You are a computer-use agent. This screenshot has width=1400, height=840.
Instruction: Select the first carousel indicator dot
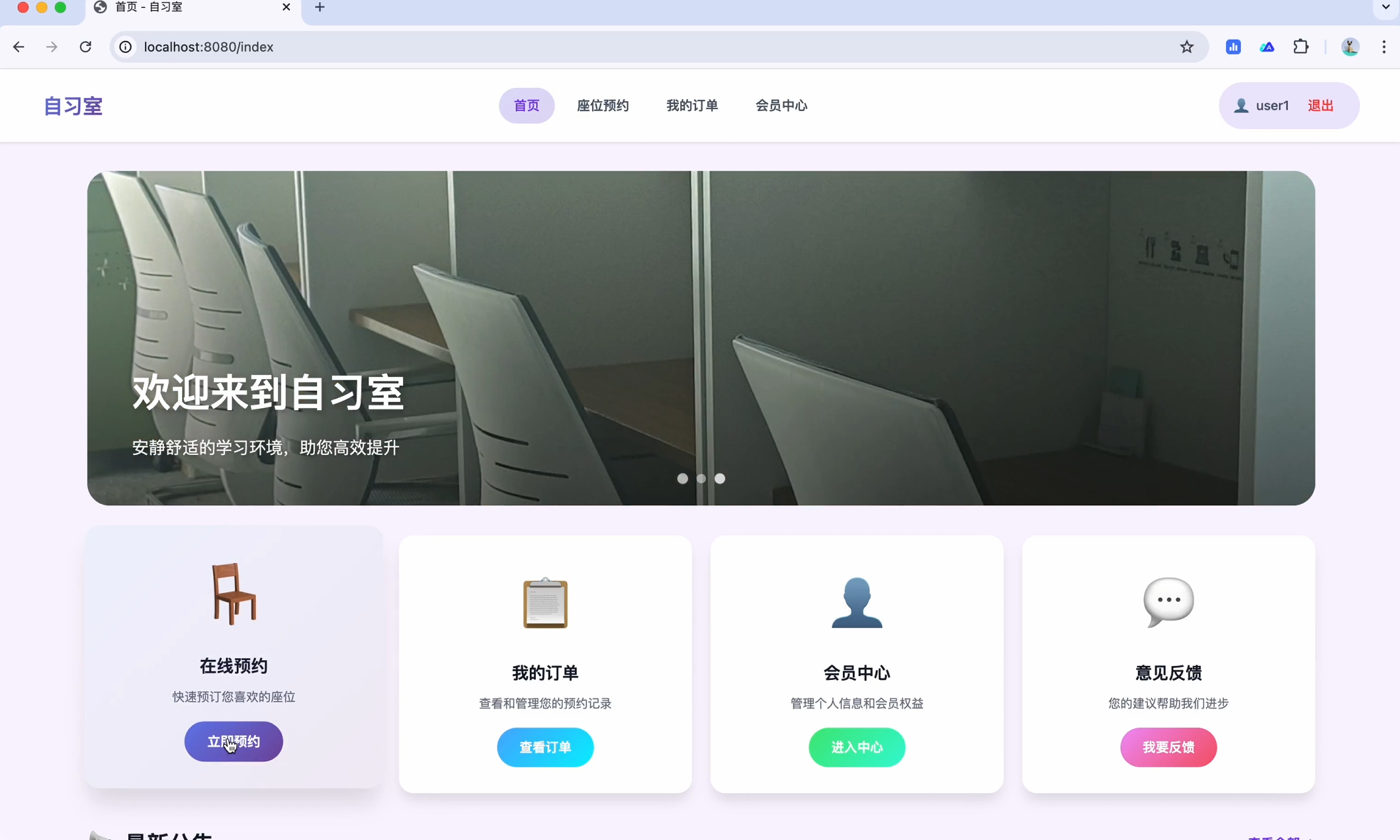682,478
